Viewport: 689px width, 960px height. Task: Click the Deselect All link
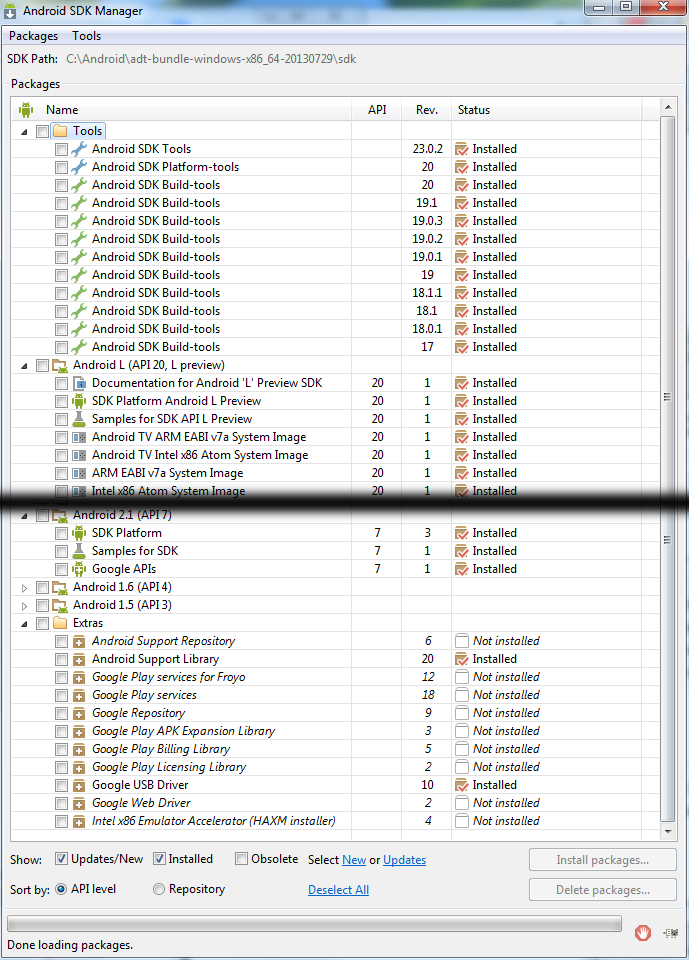tap(338, 890)
